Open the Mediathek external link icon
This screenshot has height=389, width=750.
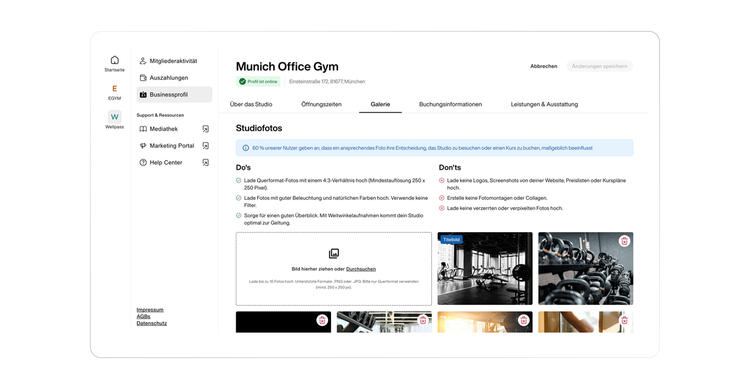pyautogui.click(x=205, y=129)
